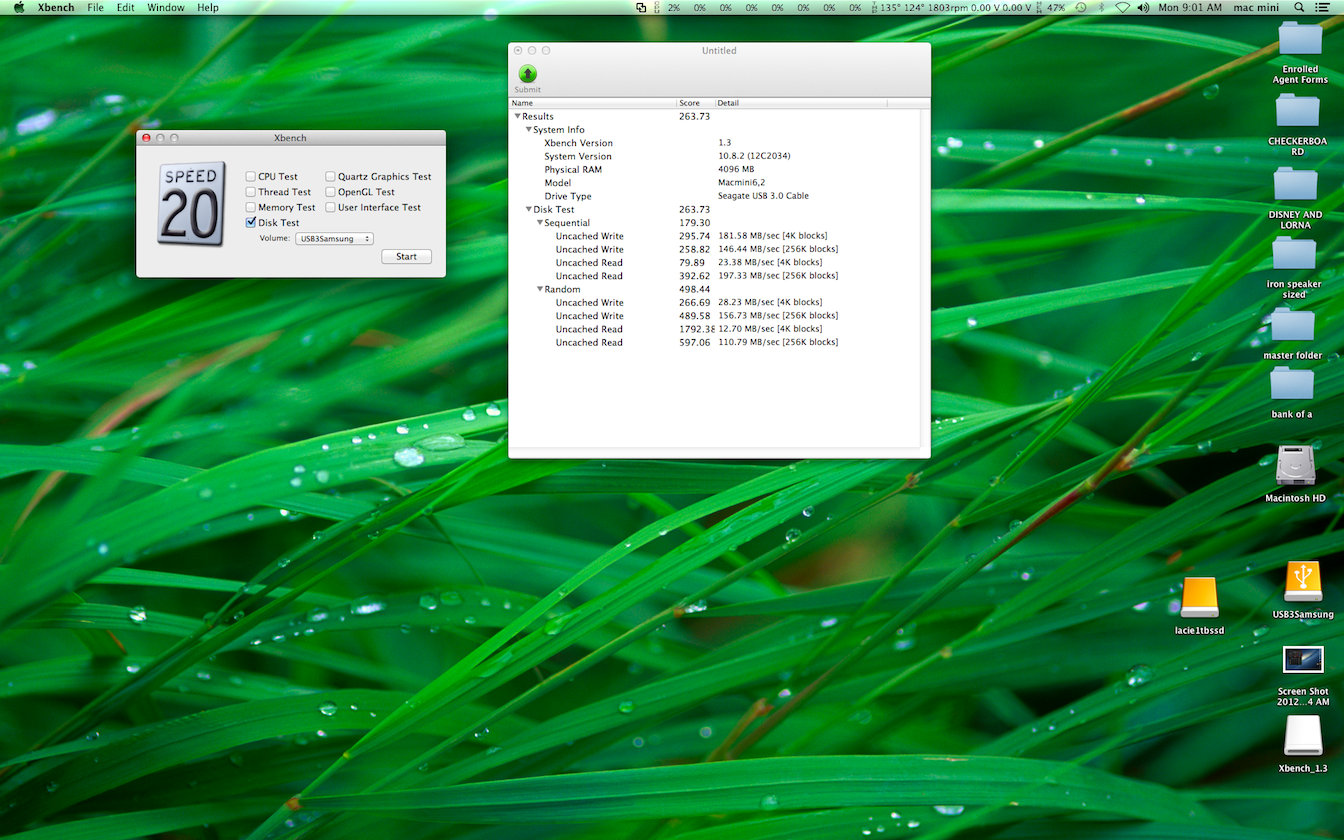Open the Xbench application menu
The width and height of the screenshot is (1344, 840).
click(55, 7)
